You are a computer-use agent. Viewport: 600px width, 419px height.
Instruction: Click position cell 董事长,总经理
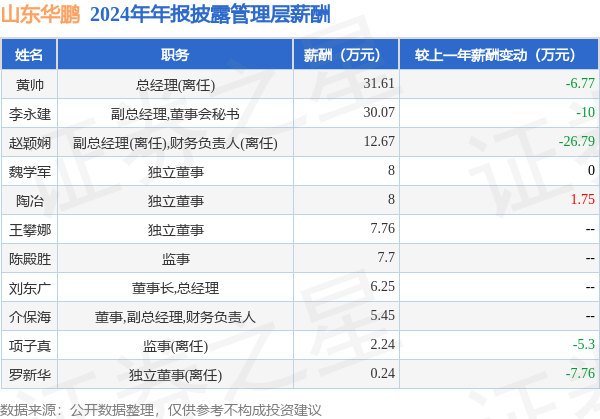175,288
